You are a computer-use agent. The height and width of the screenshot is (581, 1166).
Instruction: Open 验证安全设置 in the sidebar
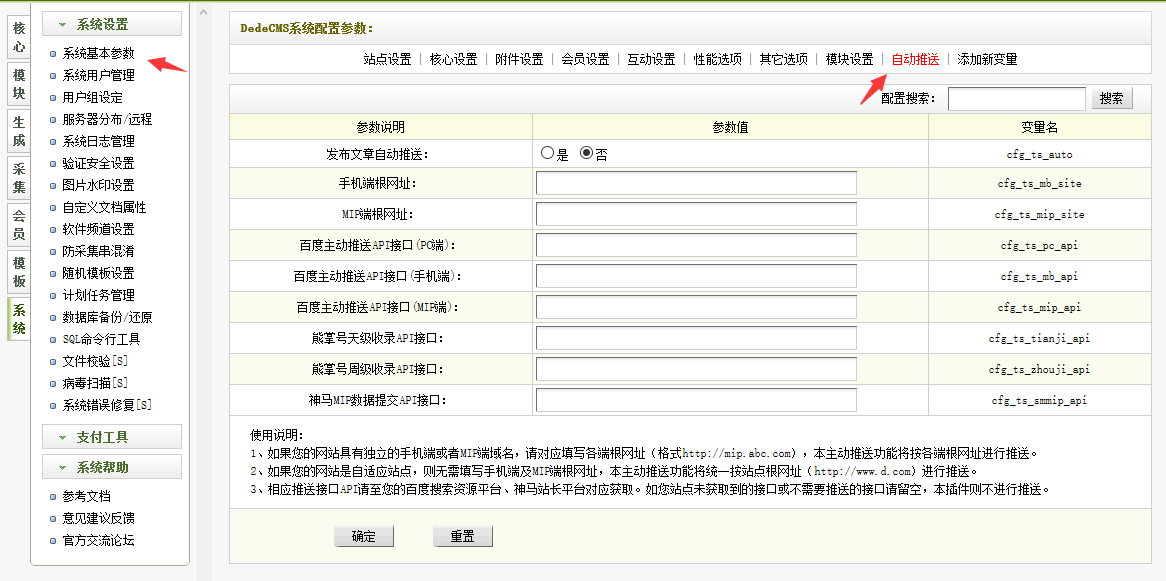point(99,163)
